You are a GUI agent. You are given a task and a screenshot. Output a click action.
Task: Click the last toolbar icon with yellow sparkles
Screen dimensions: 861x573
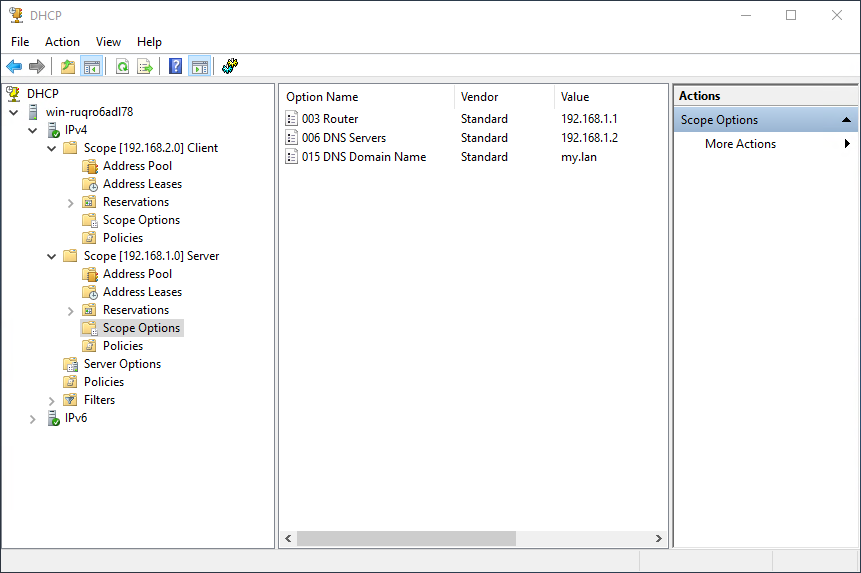[230, 67]
